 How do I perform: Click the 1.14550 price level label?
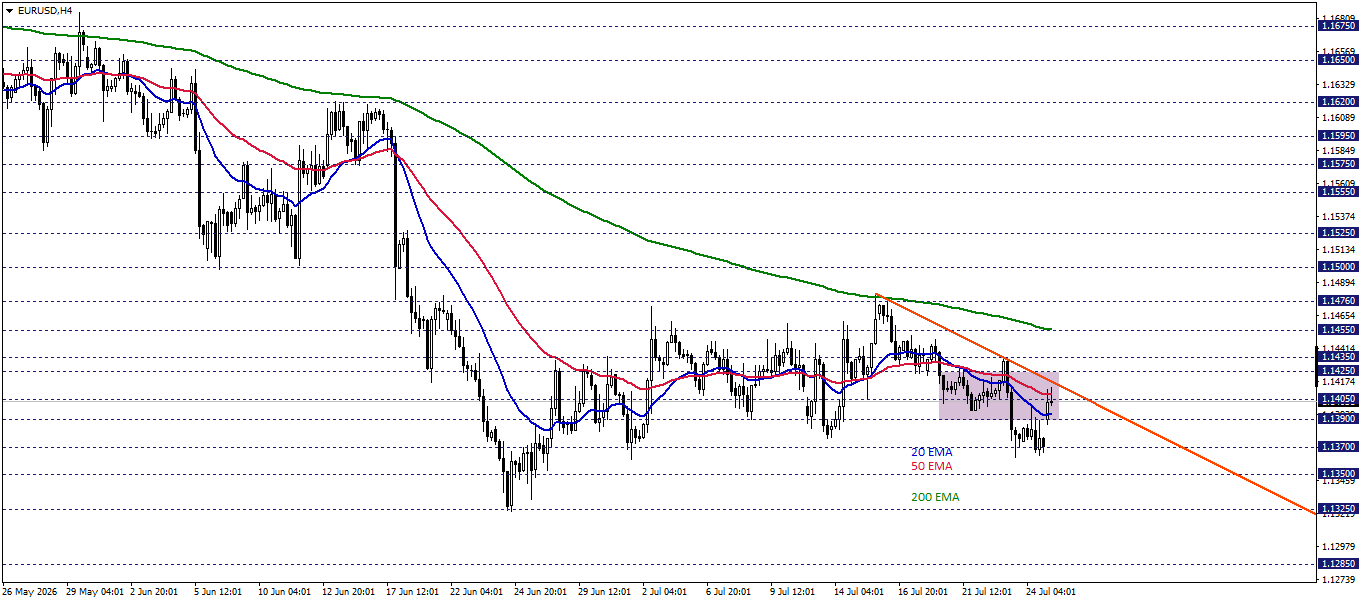1339,329
